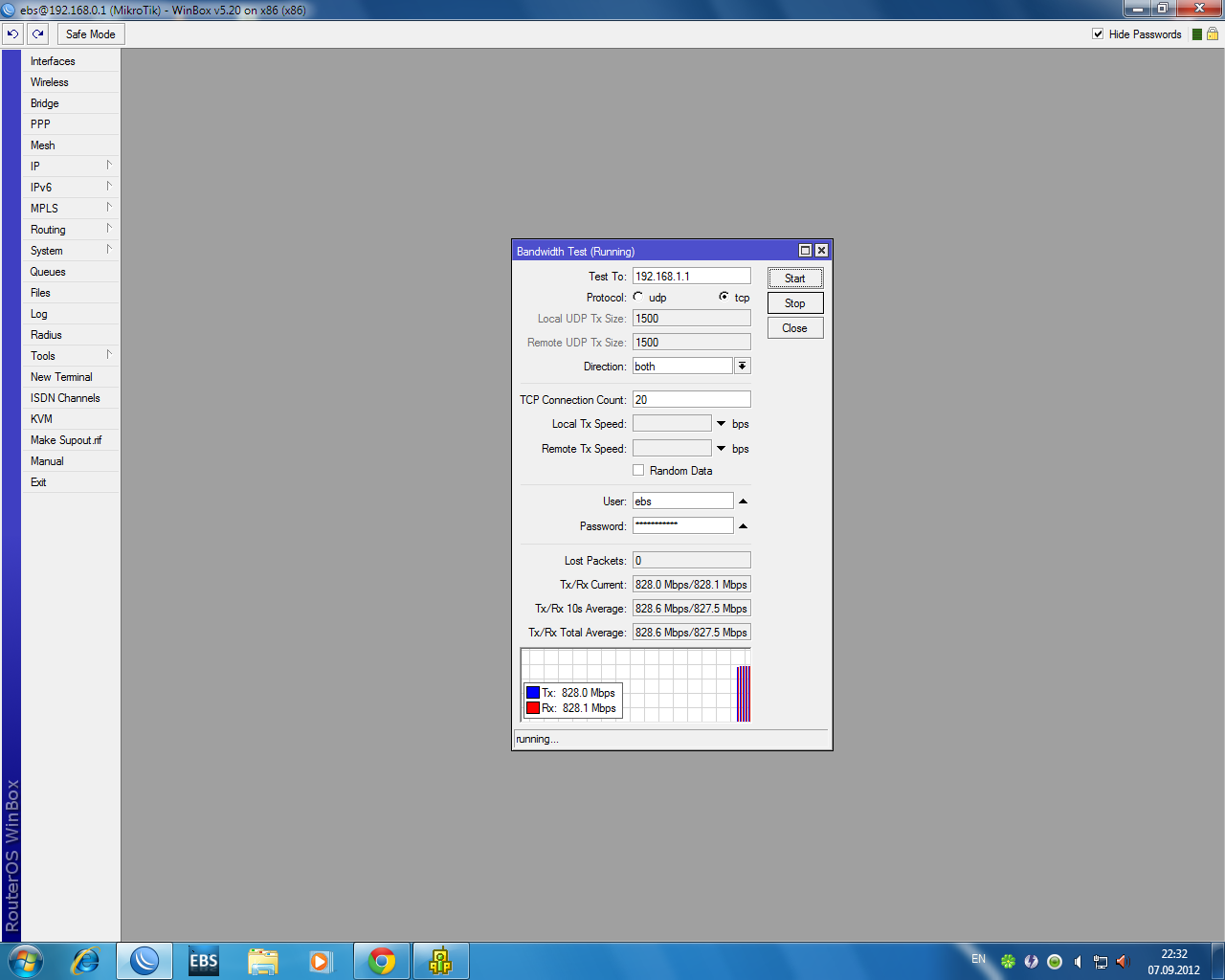The width and height of the screenshot is (1225, 980).
Task: Click the Safe Mode button
Action: (91, 33)
